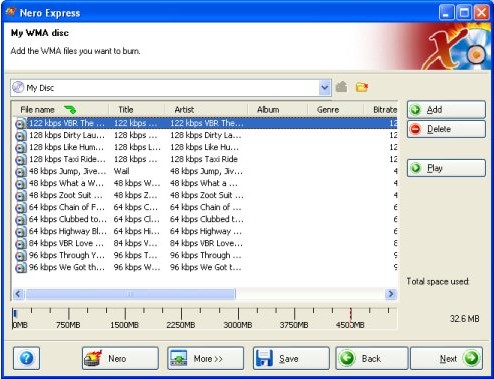The height and width of the screenshot is (379, 494).
Task: Click audio icon of 64 kbps Clubbed to row
Action: [x=21, y=220]
